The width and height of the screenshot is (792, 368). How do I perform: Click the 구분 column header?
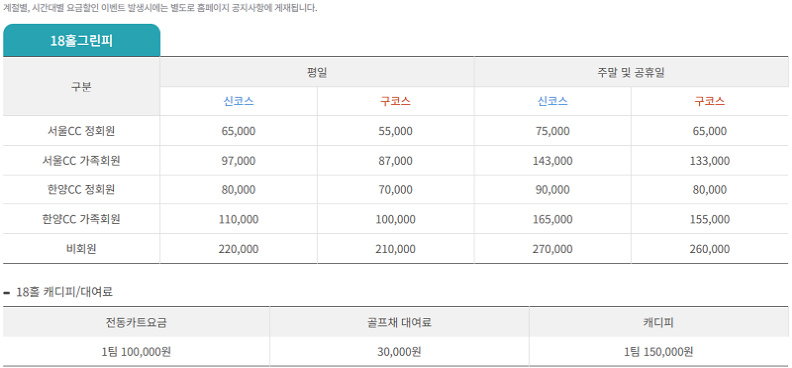click(x=81, y=86)
